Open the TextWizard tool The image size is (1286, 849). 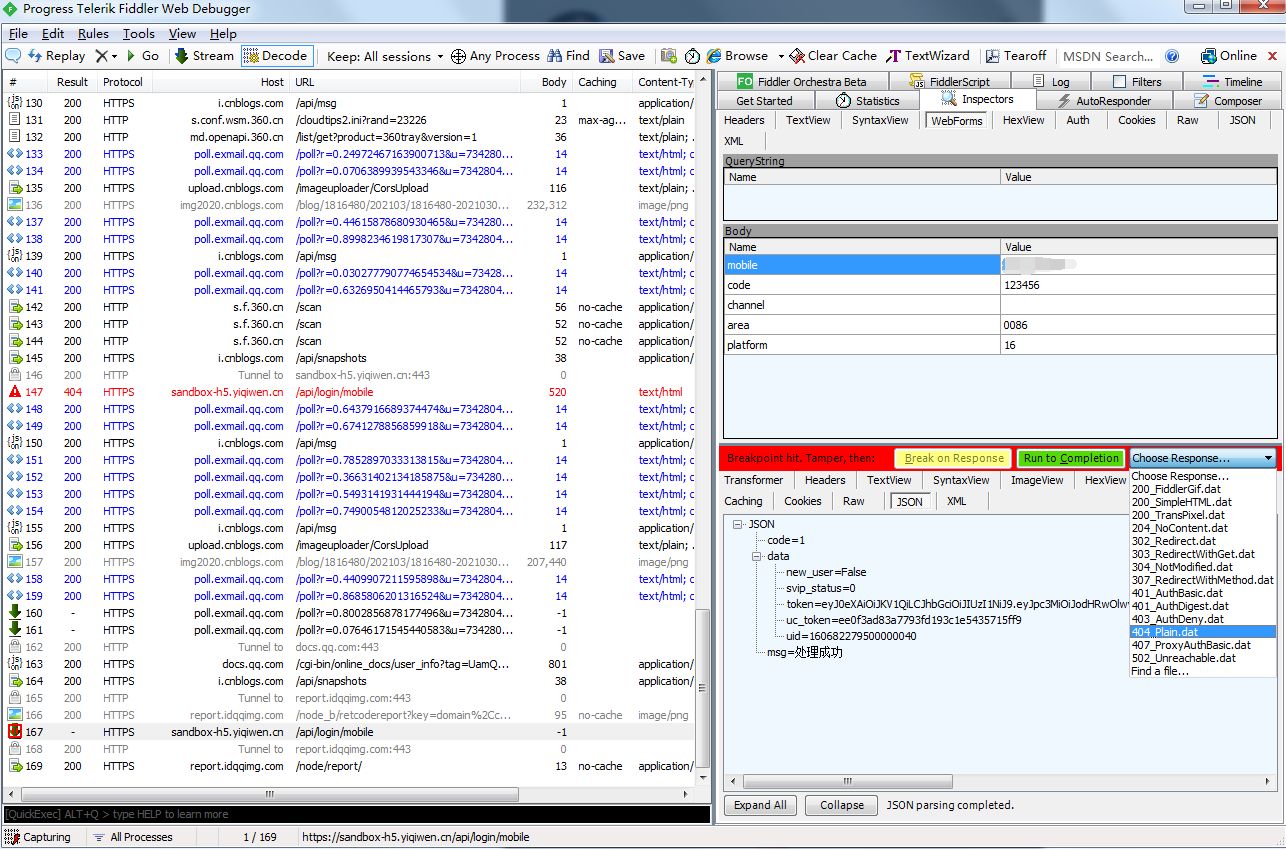pos(929,56)
